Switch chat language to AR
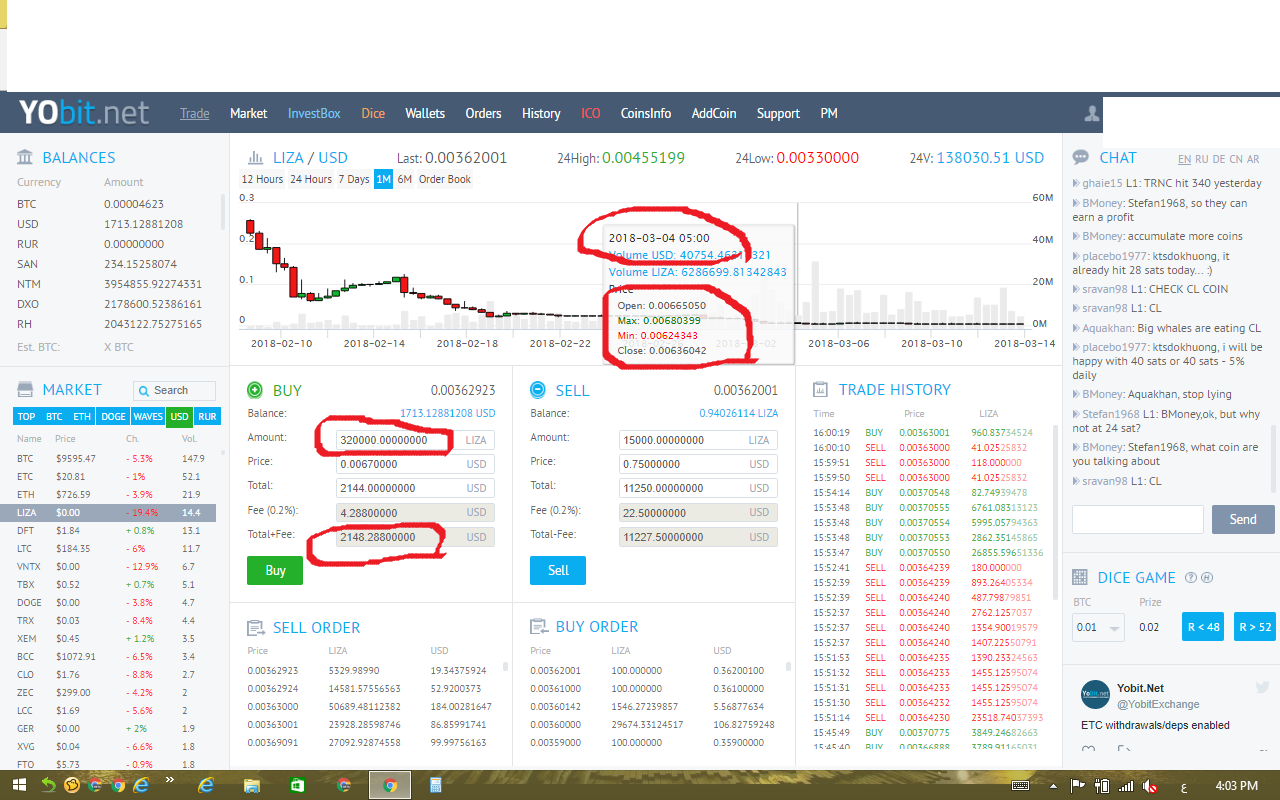The width and height of the screenshot is (1280, 800). pos(1253,160)
